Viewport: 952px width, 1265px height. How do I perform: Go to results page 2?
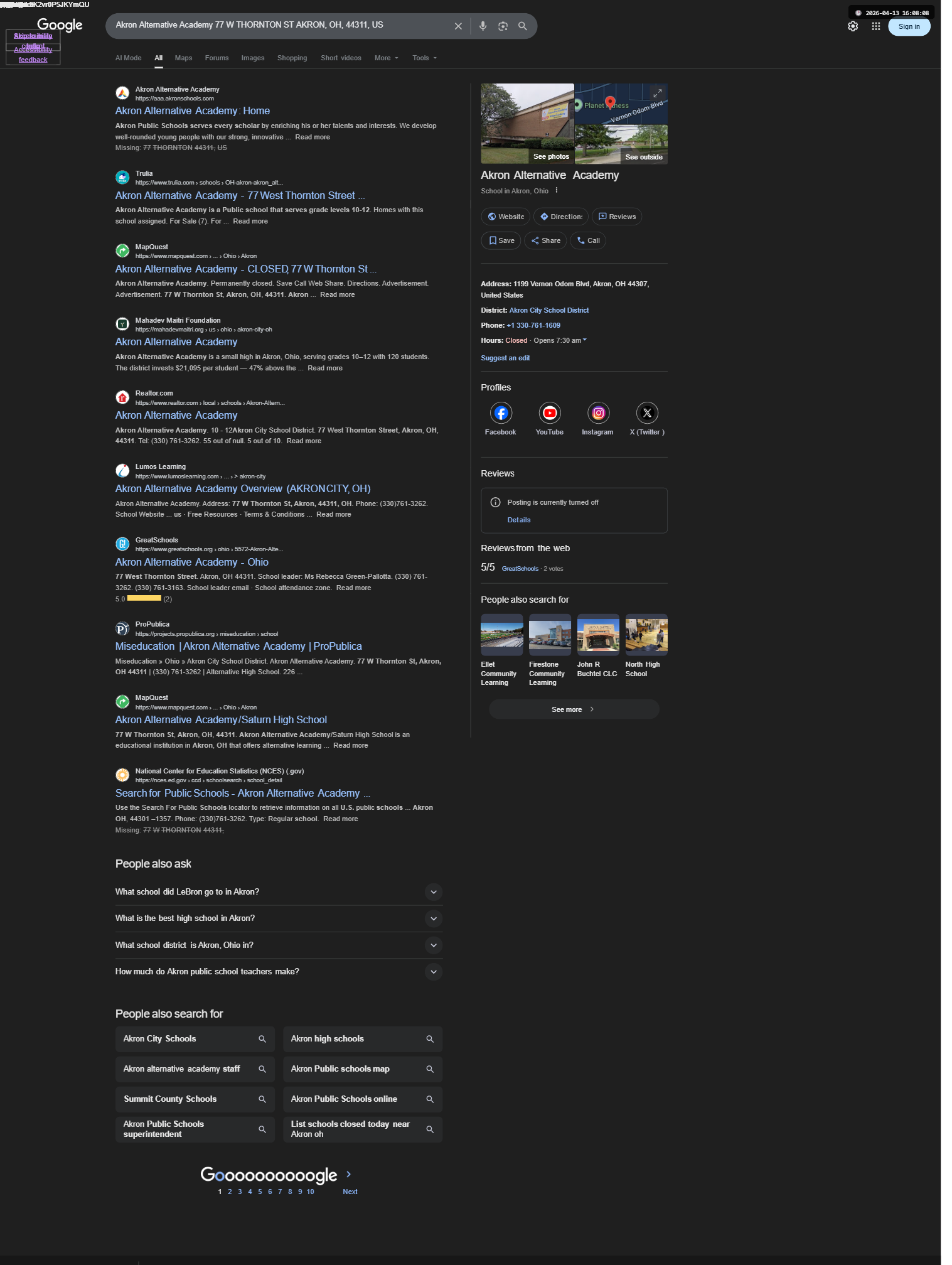(x=230, y=1192)
